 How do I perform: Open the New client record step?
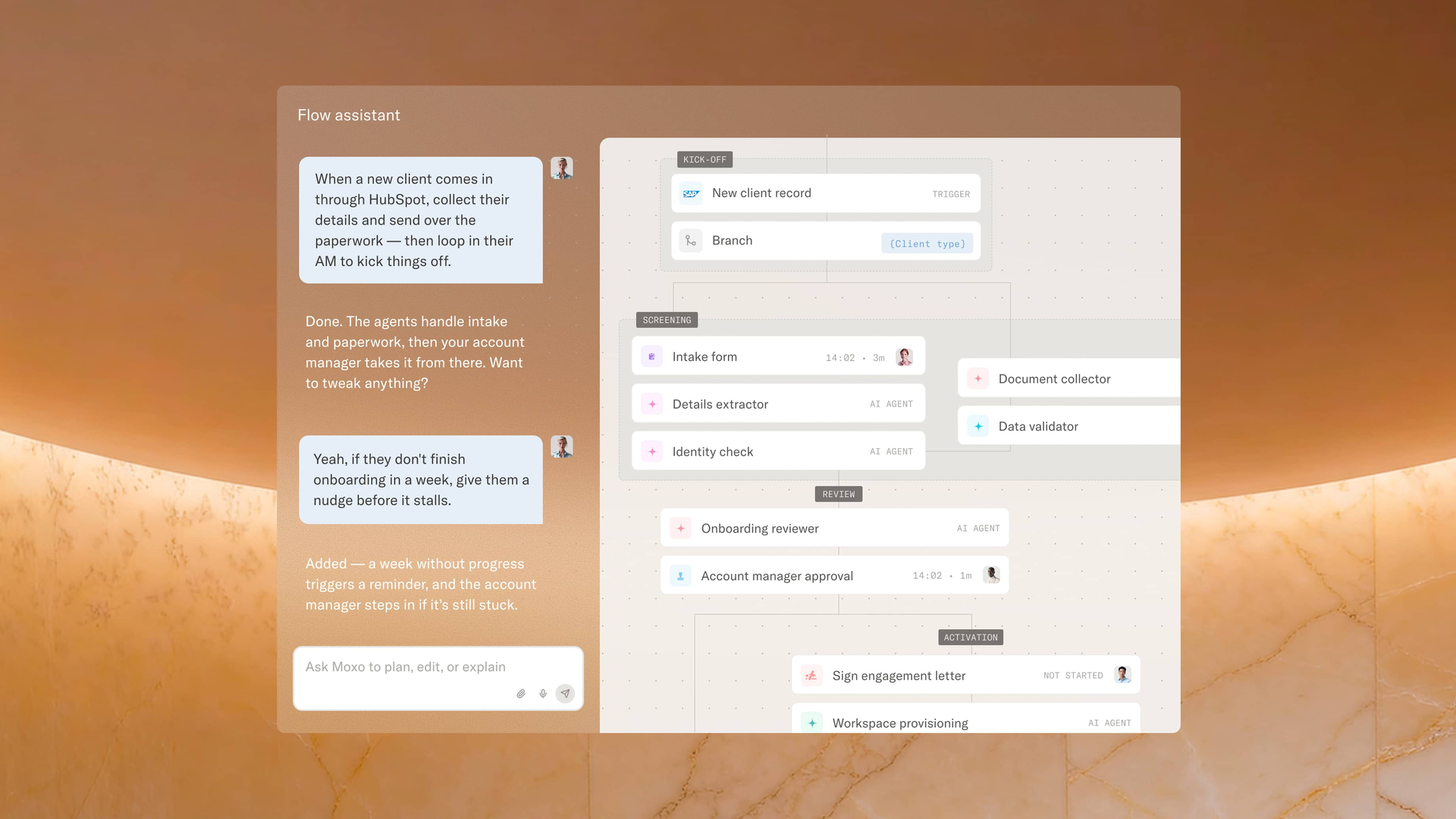[826, 193]
